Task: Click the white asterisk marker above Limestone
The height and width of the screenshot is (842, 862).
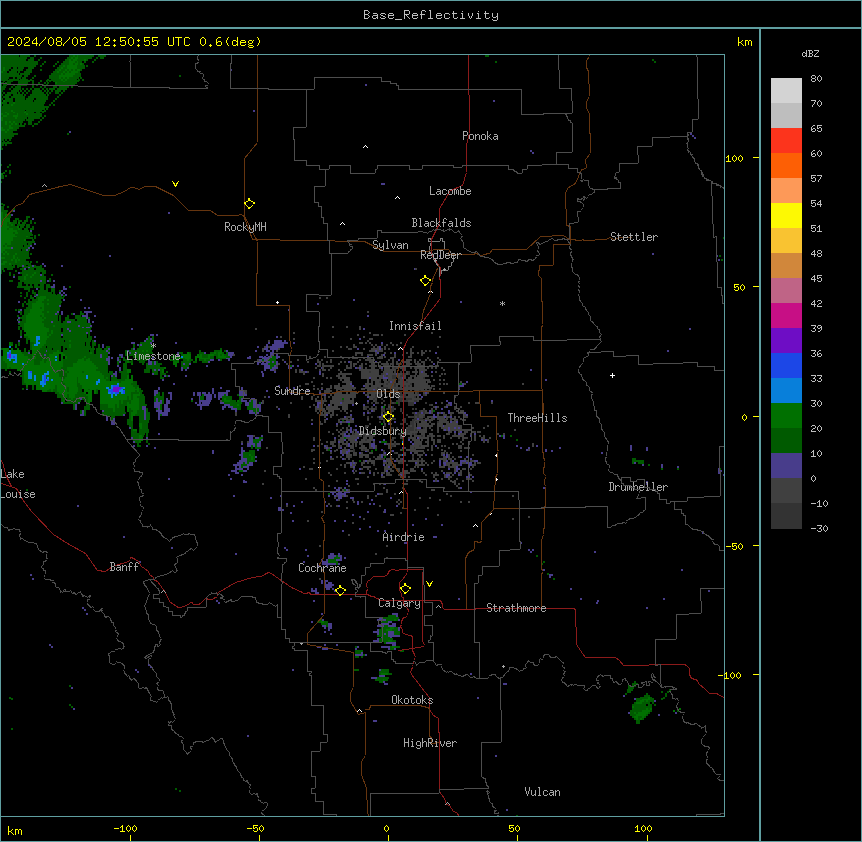Action: tap(153, 346)
